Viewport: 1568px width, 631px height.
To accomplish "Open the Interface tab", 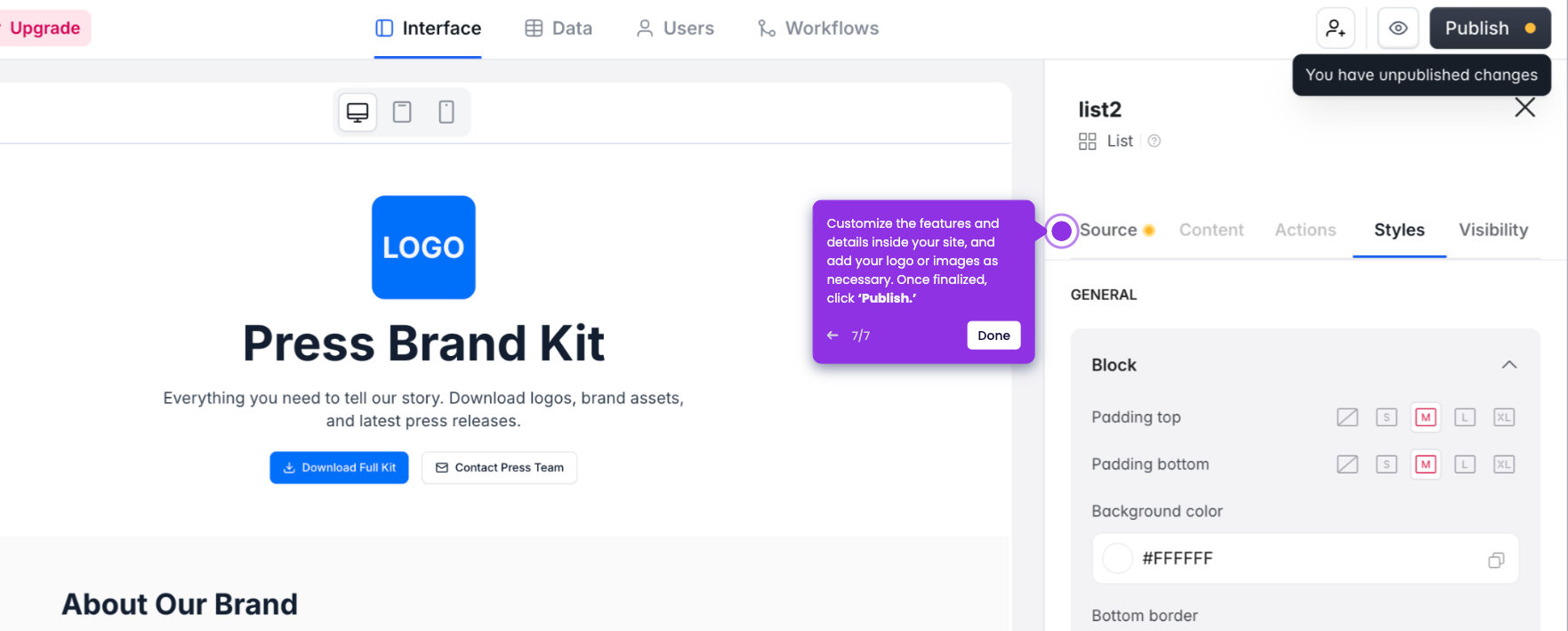I will click(428, 28).
